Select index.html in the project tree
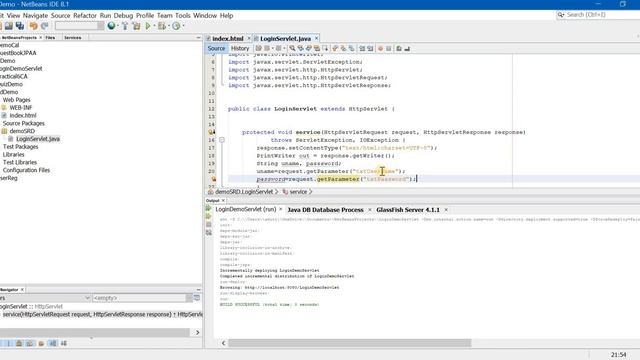This screenshot has height=360, width=640. [23, 116]
